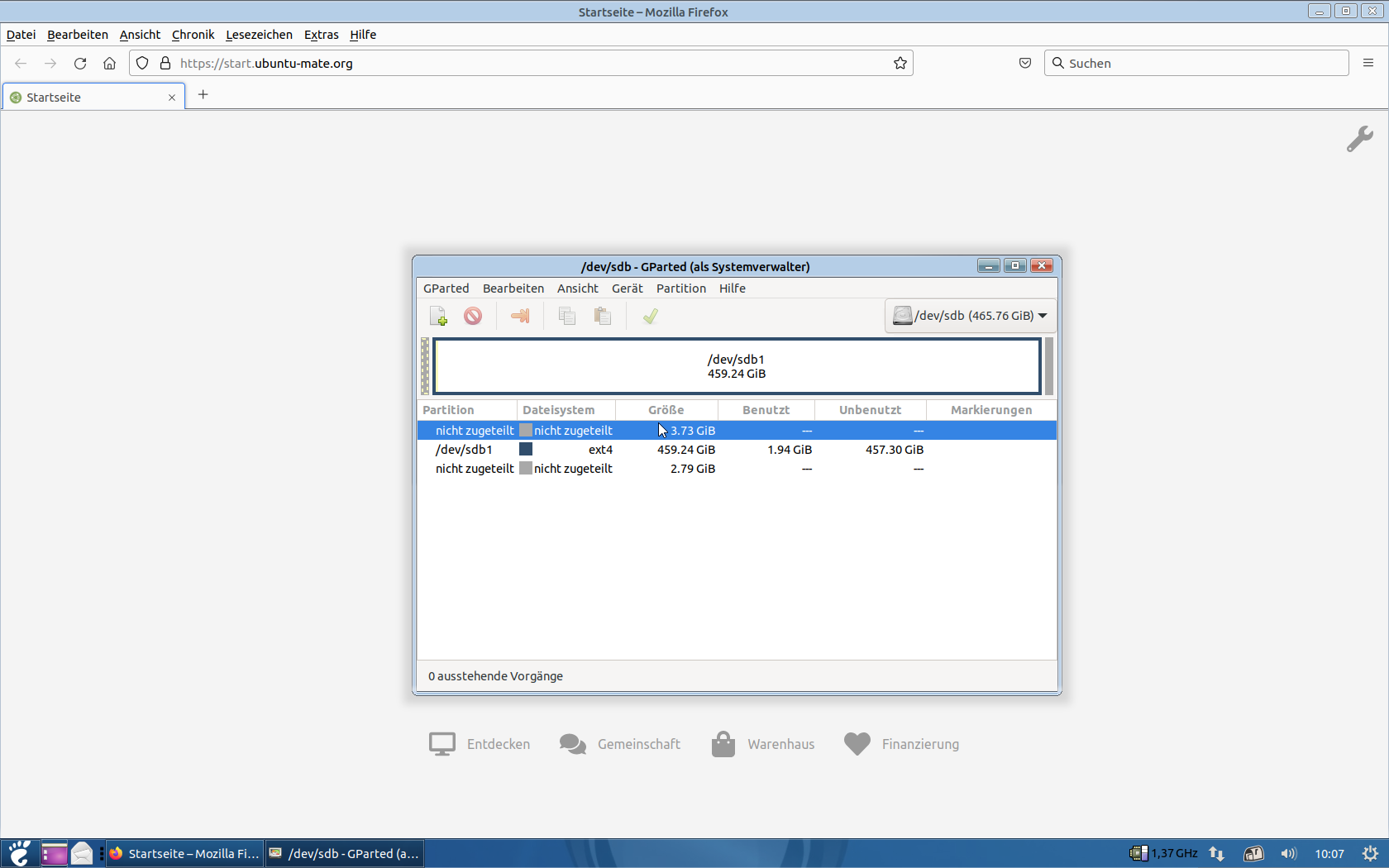The height and width of the screenshot is (868, 1389).
Task: Open a new tab with the plus button
Action: (203, 95)
